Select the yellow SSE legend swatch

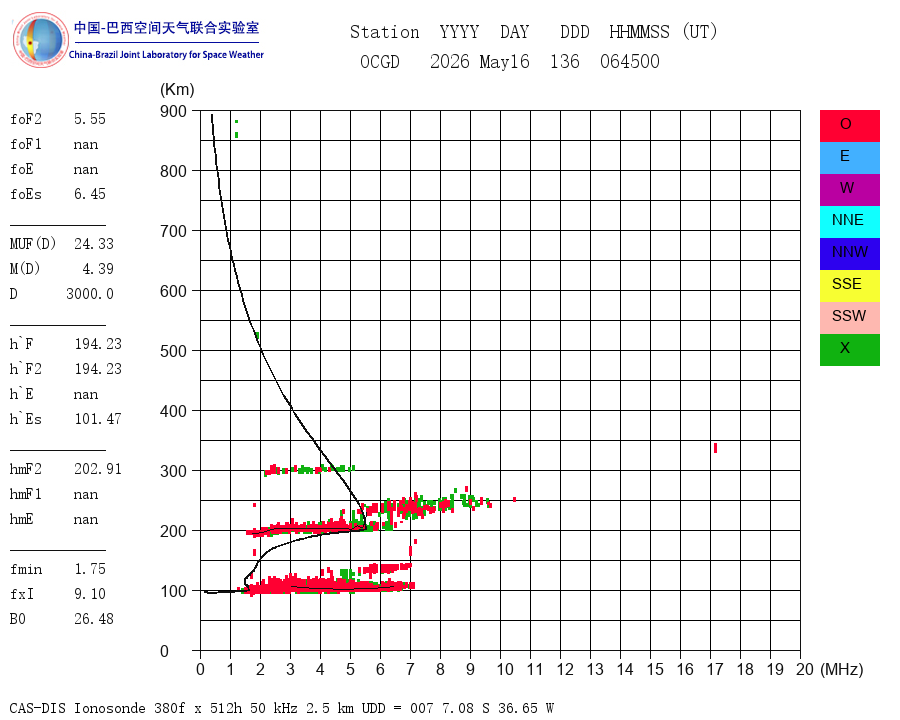coord(849,286)
